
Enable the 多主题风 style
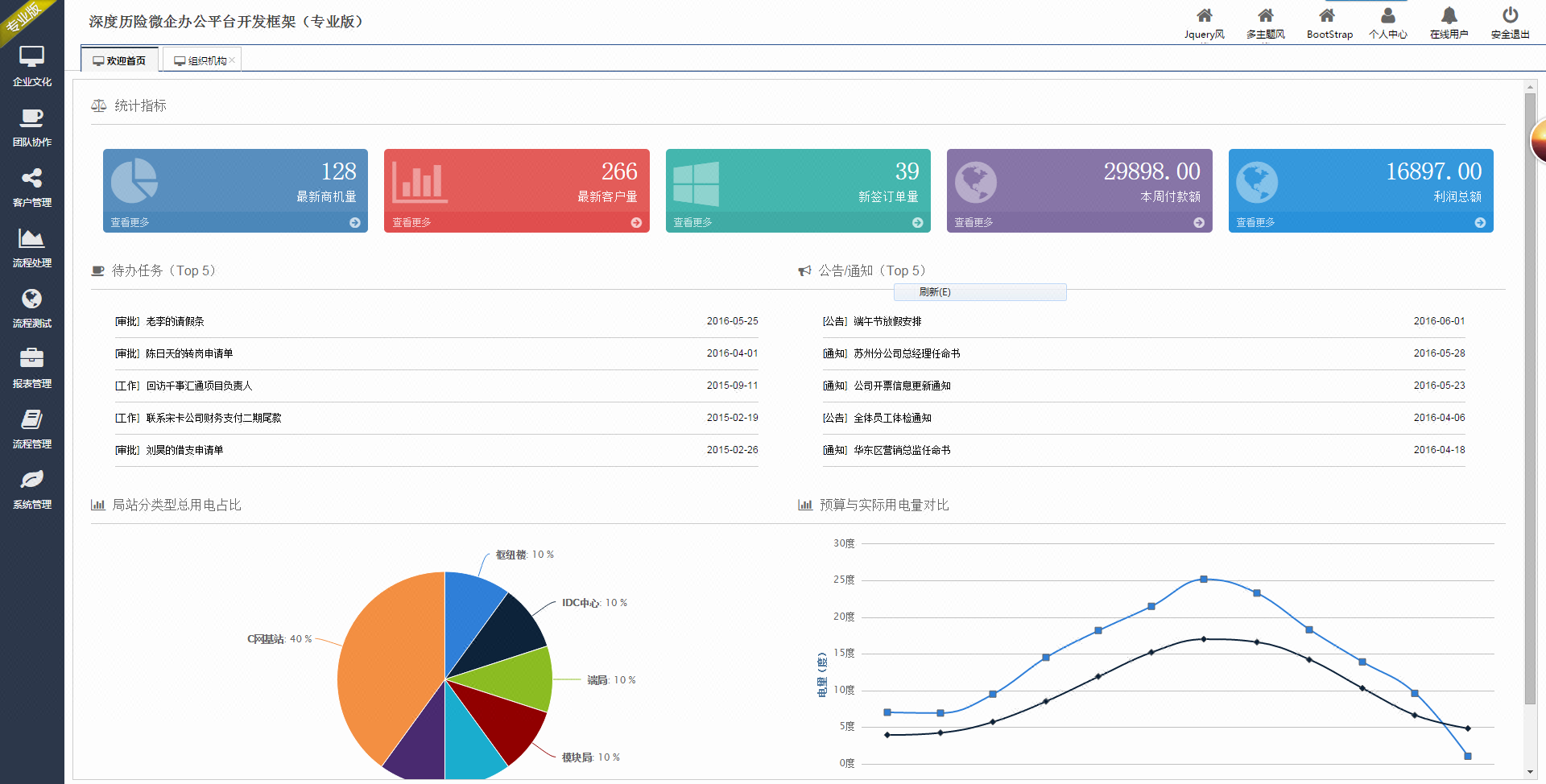[1265, 22]
